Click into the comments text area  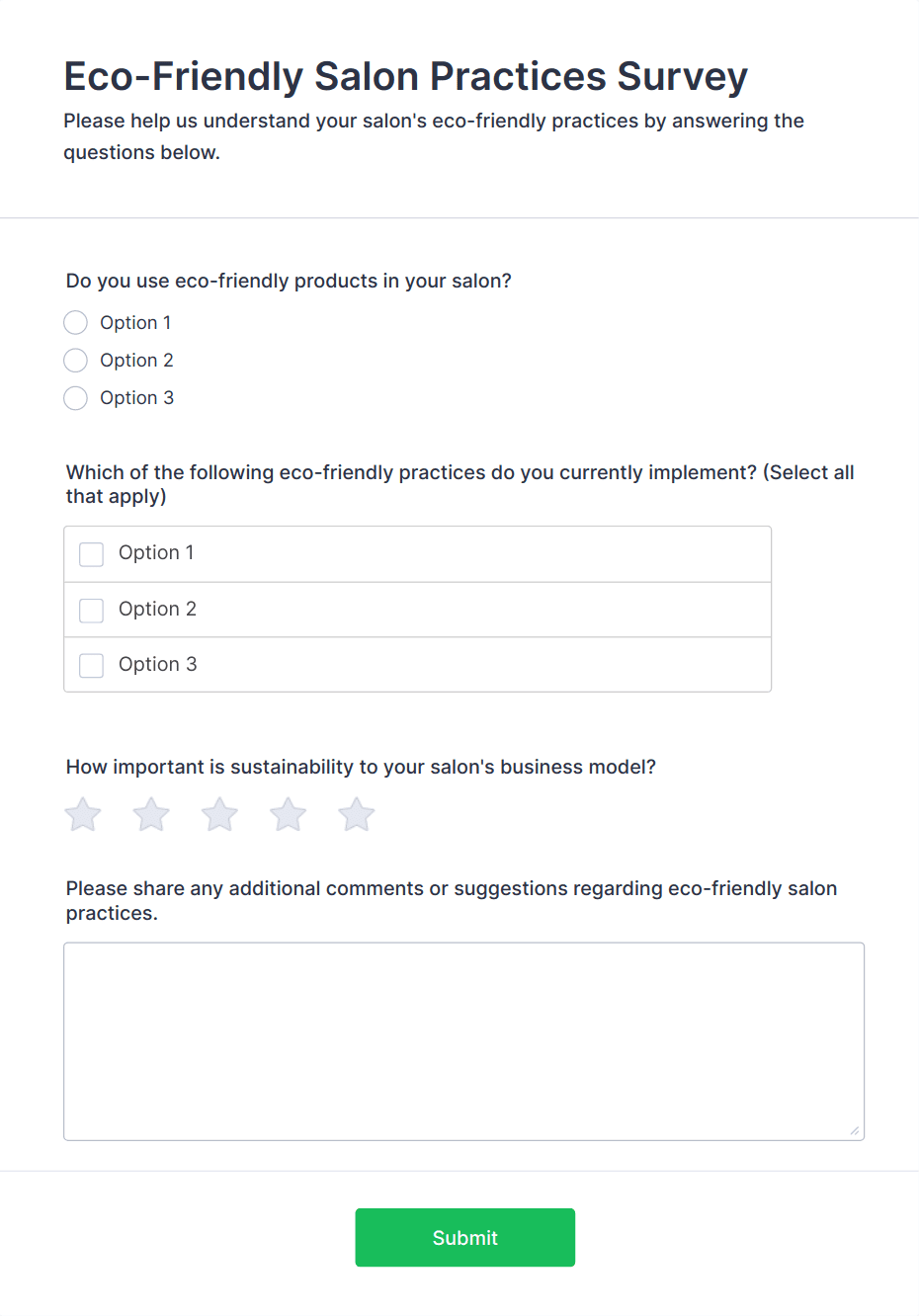463,1037
